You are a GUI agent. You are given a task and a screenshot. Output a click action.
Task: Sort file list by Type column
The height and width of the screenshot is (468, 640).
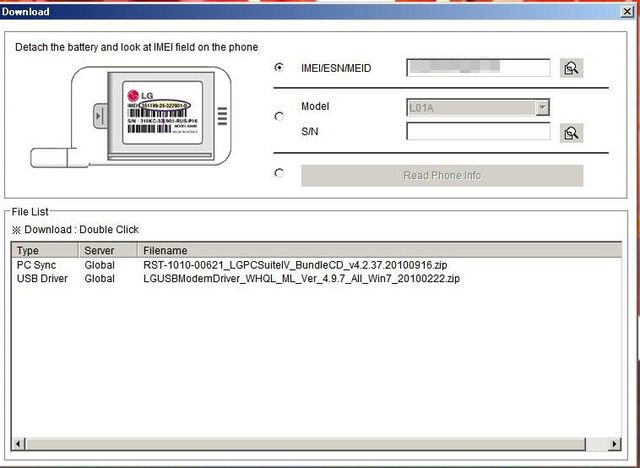[45, 250]
